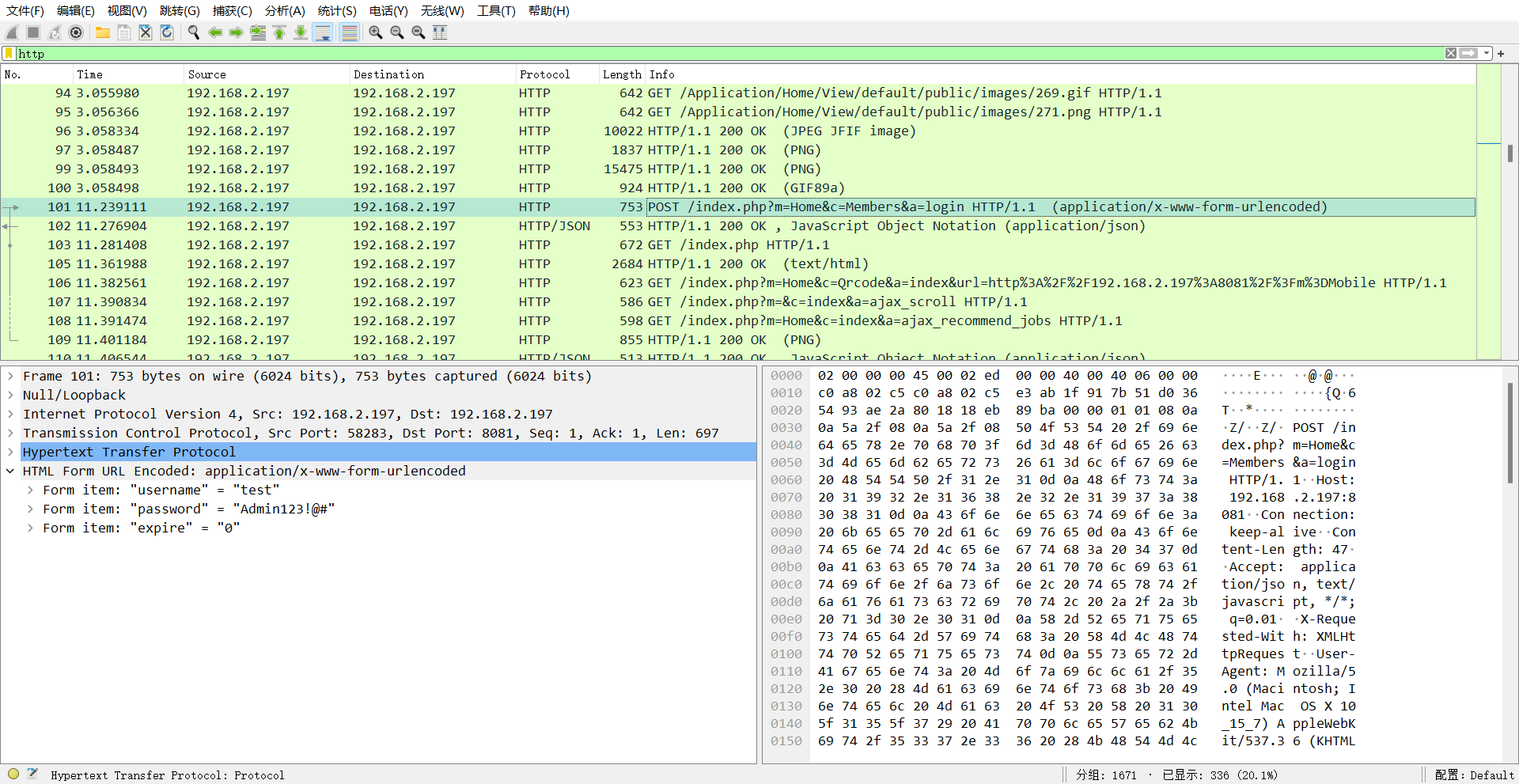Image resolution: width=1519 pixels, height=784 pixels.
Task: Go forward with the green right arrow
Action: click(237, 32)
